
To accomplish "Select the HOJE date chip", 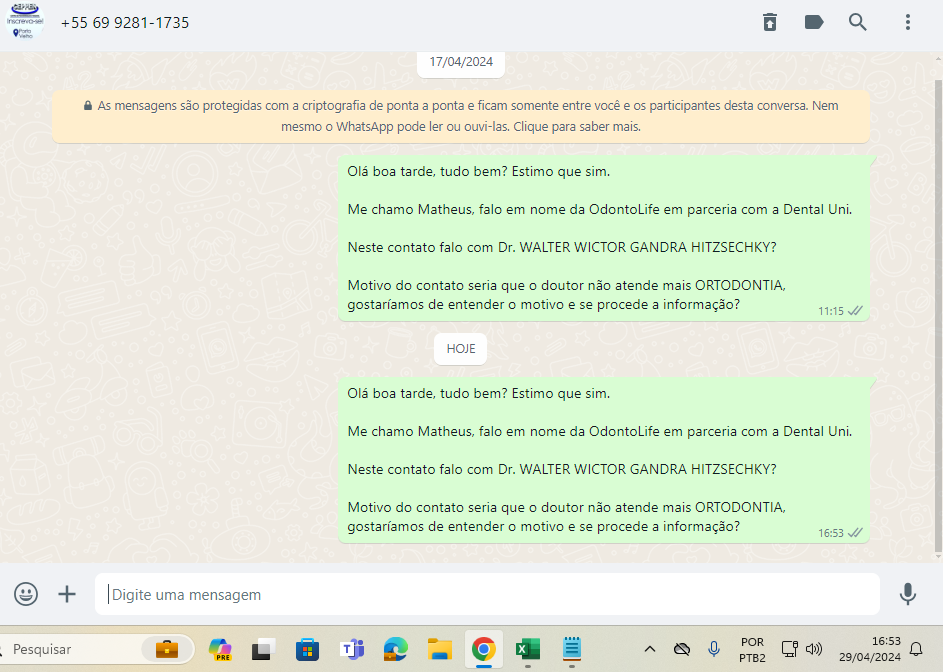I will pyautogui.click(x=461, y=349).
